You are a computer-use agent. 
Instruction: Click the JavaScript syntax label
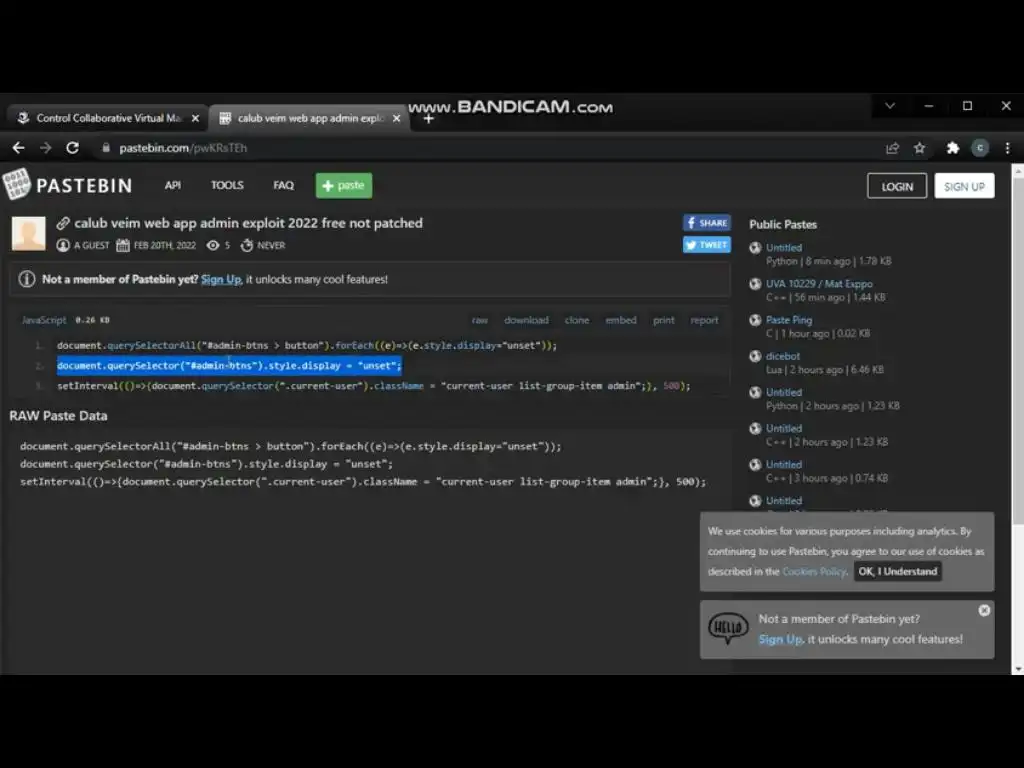(x=44, y=320)
